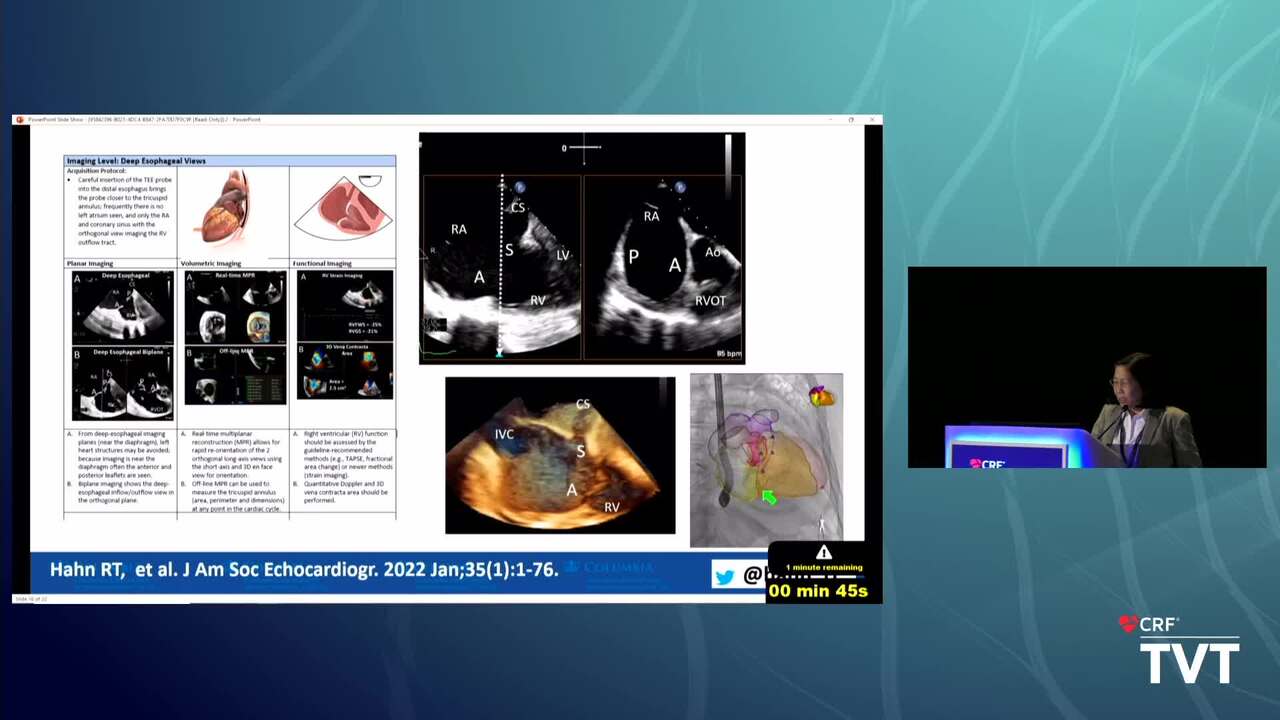Viewport: 1280px width, 720px height.
Task: Click the 3D echo image showing IVC
Action: click(560, 456)
